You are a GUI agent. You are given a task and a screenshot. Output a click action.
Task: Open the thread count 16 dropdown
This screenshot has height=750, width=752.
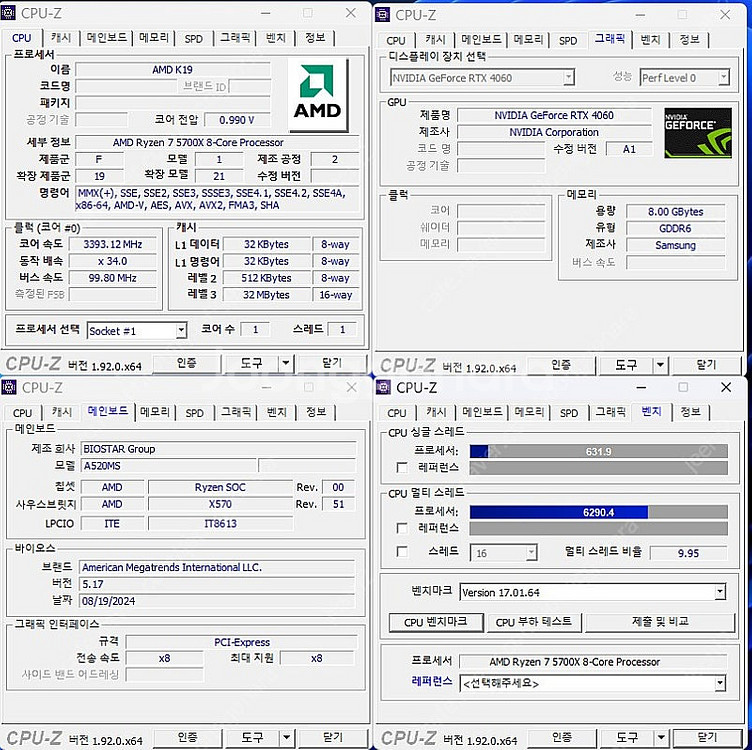tap(531, 553)
